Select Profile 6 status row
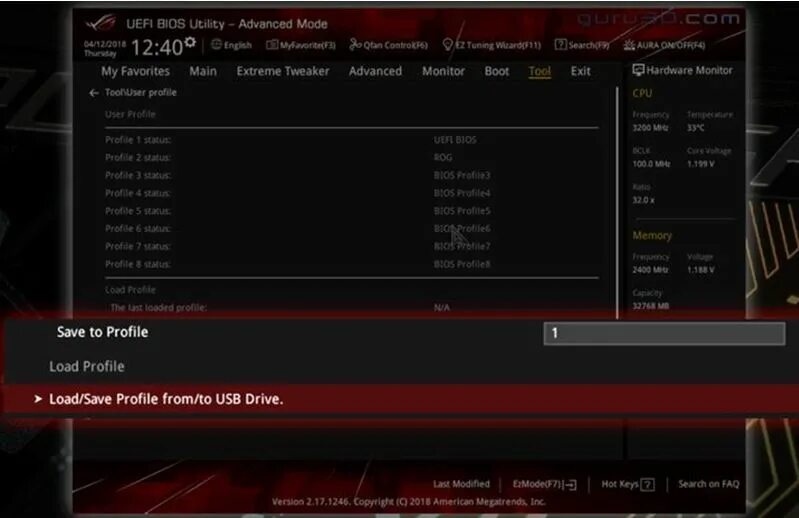 tap(352, 229)
